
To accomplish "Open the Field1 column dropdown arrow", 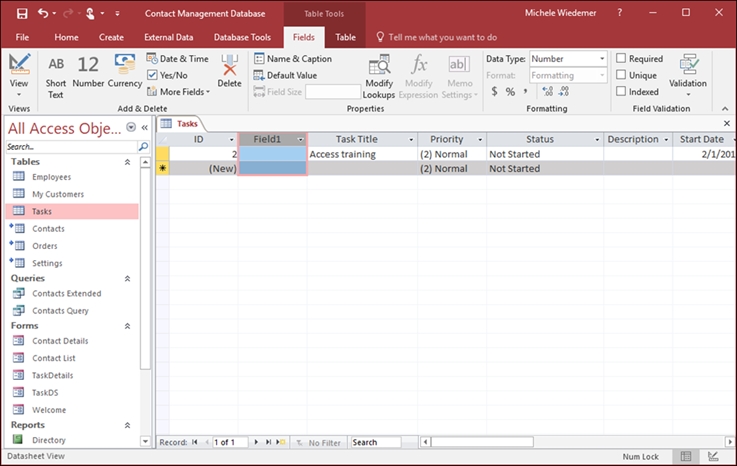I will click(x=300, y=140).
